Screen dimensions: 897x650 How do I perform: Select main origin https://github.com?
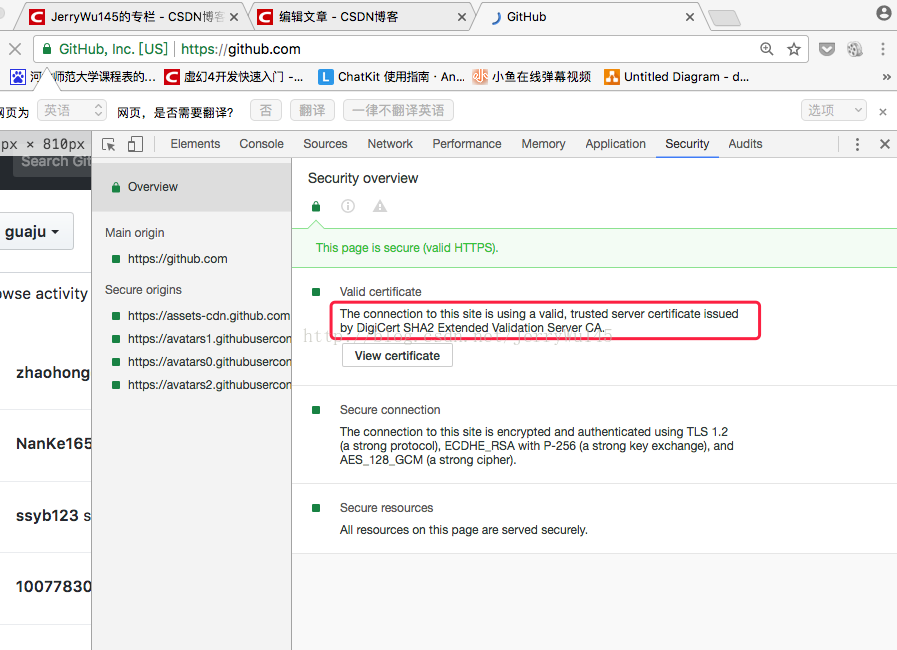(177, 259)
